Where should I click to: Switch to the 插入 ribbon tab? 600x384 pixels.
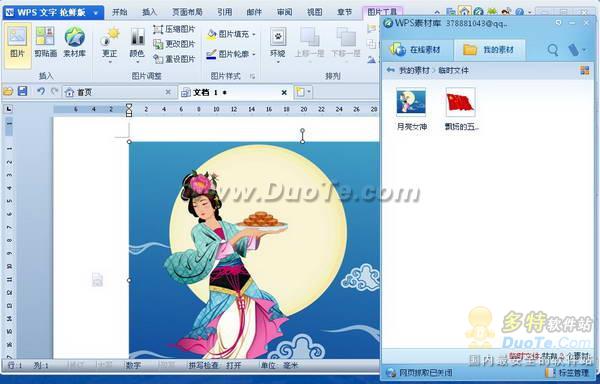point(150,12)
